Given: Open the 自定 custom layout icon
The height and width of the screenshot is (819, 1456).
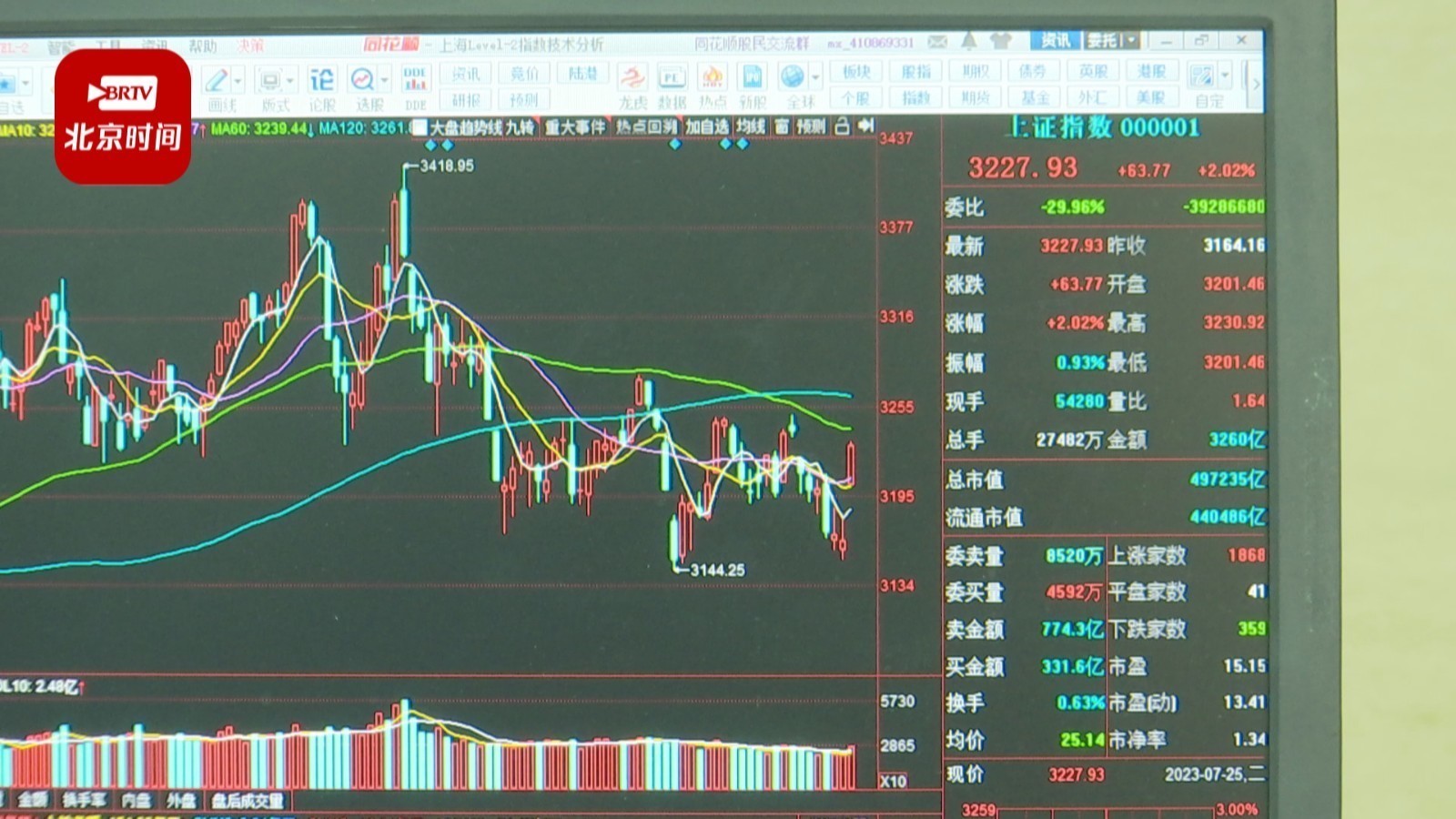Looking at the screenshot, I should coord(1201,76).
